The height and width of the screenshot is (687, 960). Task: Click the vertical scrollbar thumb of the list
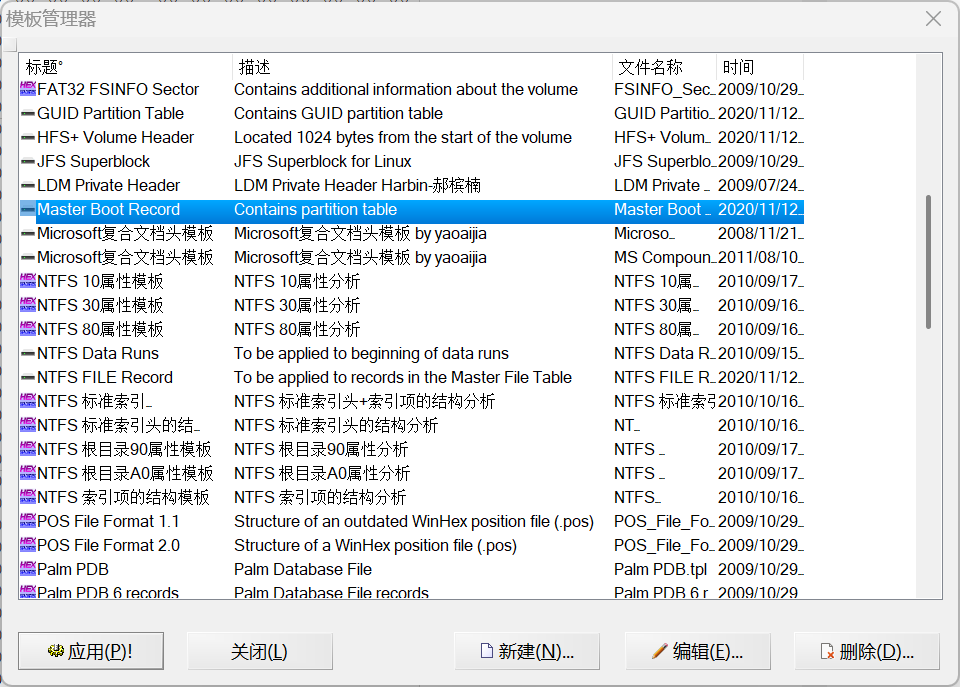pos(928,262)
